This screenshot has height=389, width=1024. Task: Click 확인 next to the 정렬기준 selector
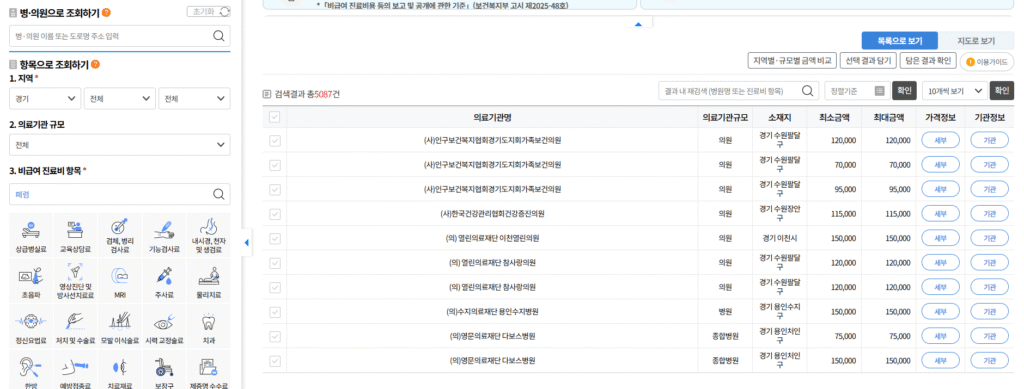904,90
